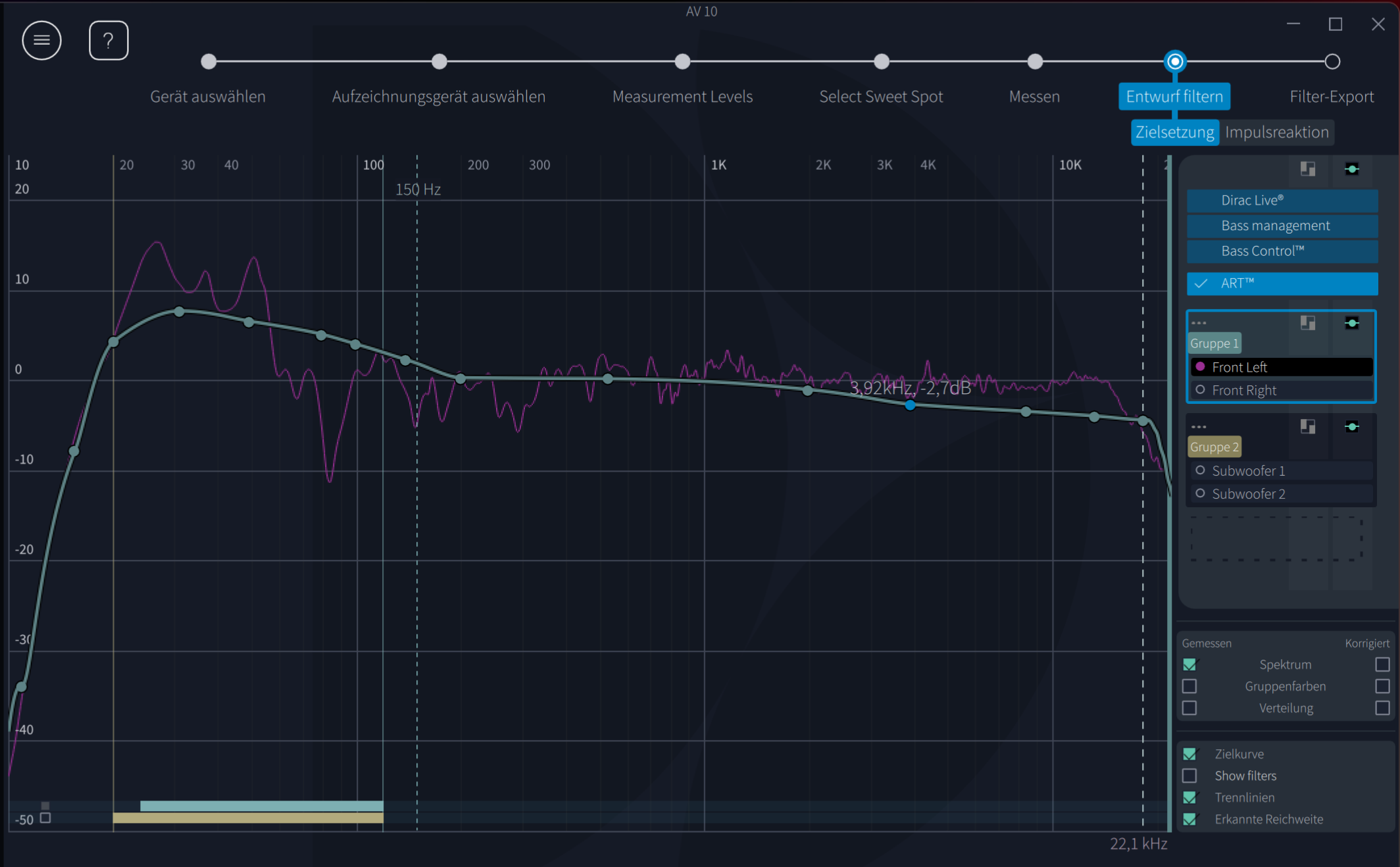Click Gruppe 1 target curve icon
1400x867 pixels.
pyautogui.click(x=1352, y=323)
